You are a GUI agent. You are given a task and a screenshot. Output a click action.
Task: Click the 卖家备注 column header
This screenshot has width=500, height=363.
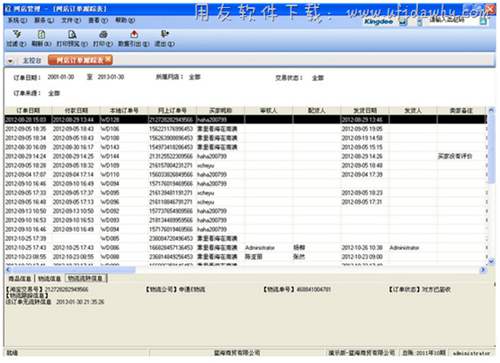(x=461, y=110)
